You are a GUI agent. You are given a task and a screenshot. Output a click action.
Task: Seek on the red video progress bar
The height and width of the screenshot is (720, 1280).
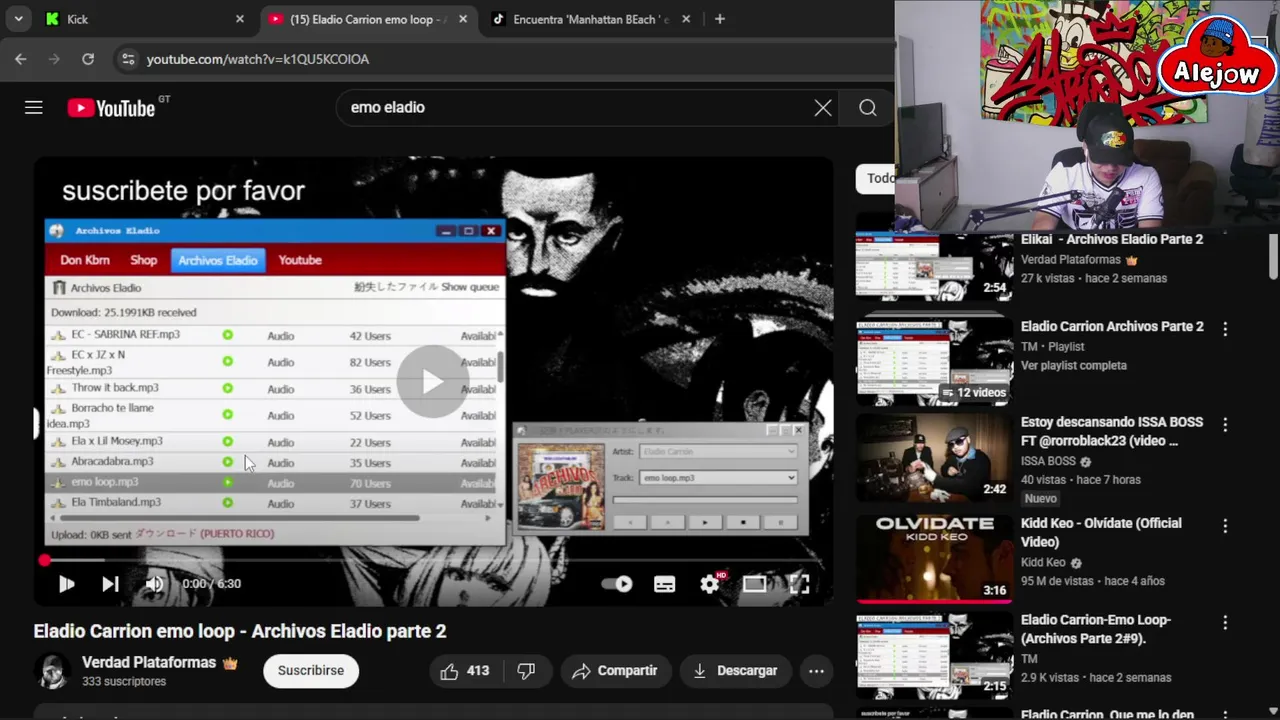pyautogui.click(x=433, y=561)
